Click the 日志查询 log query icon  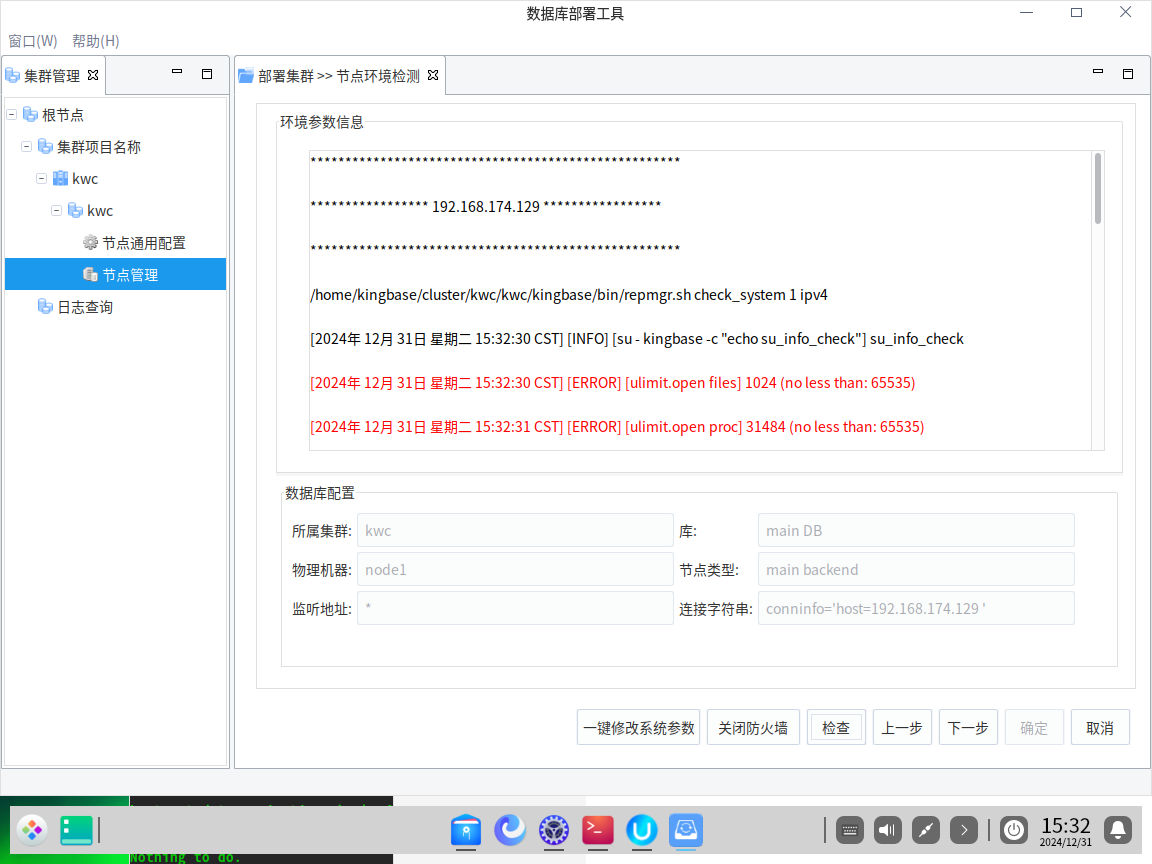[x=45, y=307]
